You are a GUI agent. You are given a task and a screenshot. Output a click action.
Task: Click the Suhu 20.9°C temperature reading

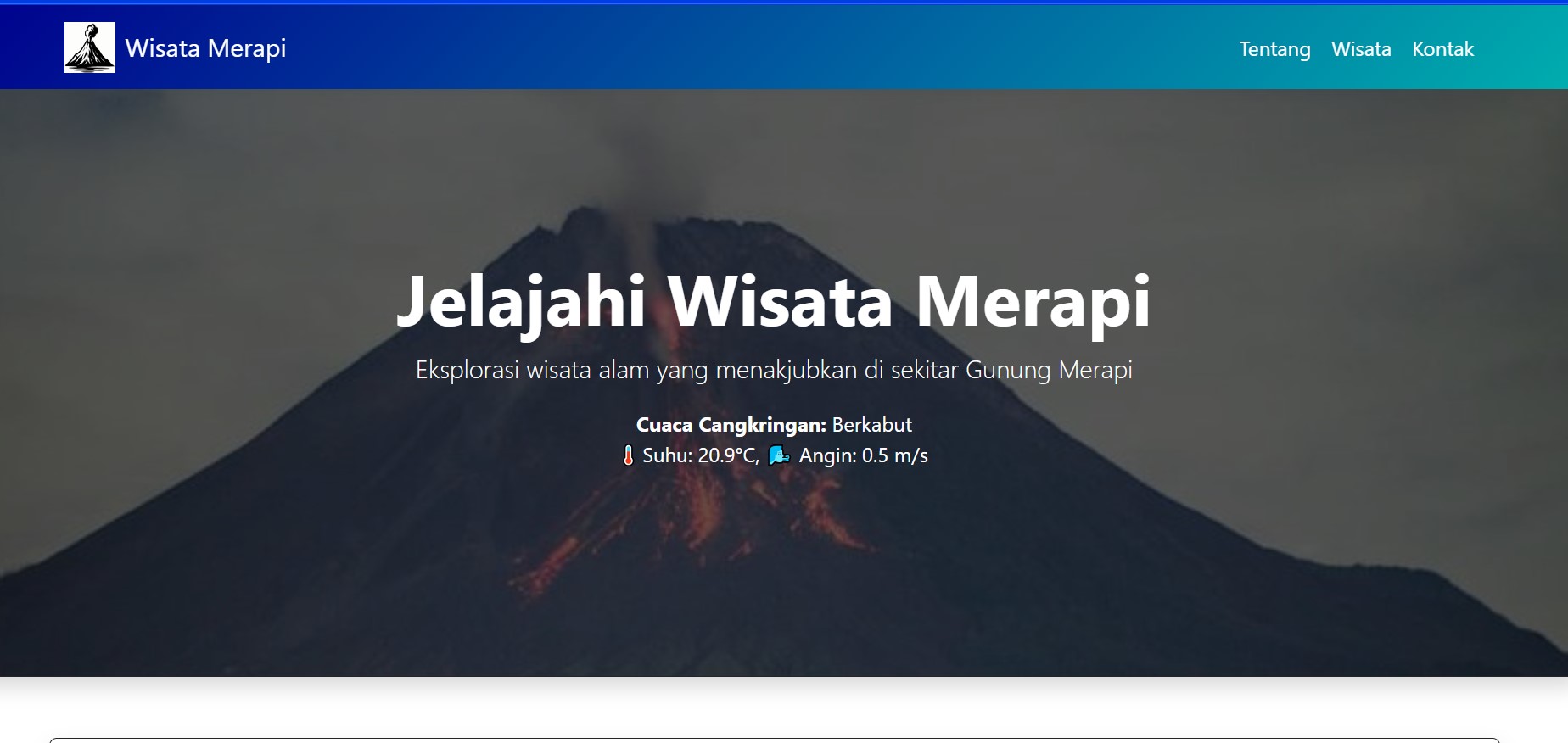pos(700,456)
